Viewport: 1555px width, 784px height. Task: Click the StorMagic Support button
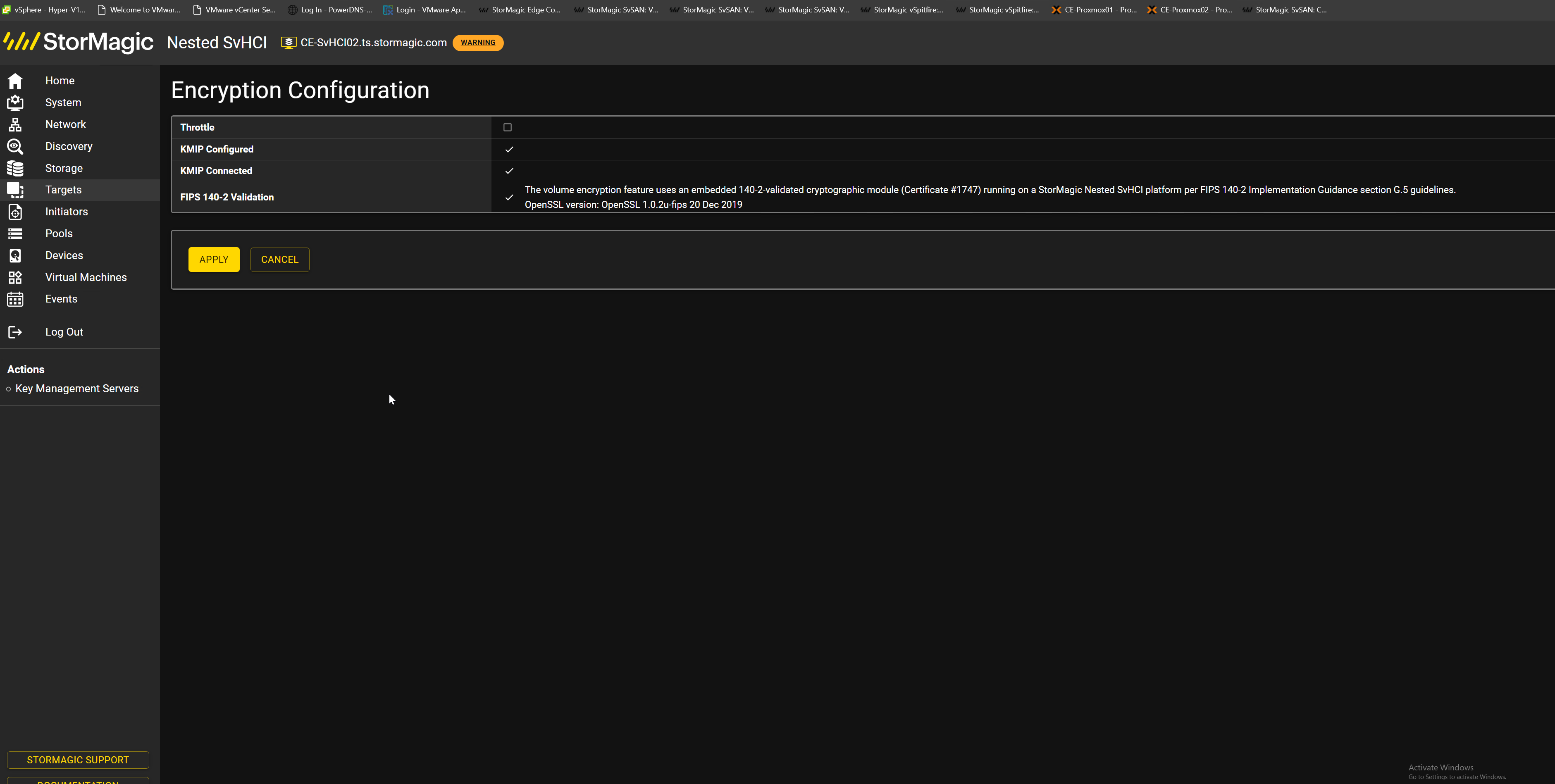(78, 760)
